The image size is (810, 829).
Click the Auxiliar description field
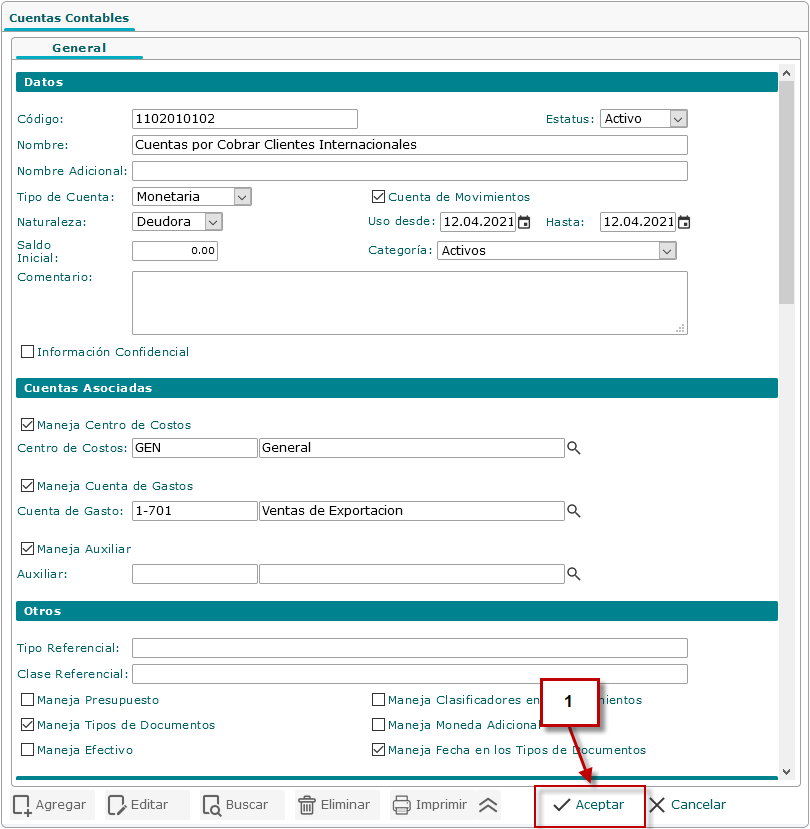(412, 574)
